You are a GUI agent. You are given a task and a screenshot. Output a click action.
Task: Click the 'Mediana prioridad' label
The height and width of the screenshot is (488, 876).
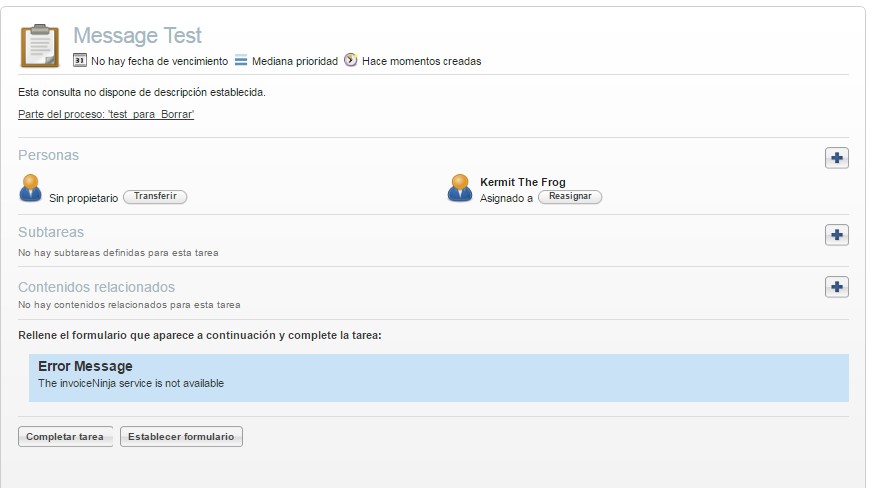point(294,62)
